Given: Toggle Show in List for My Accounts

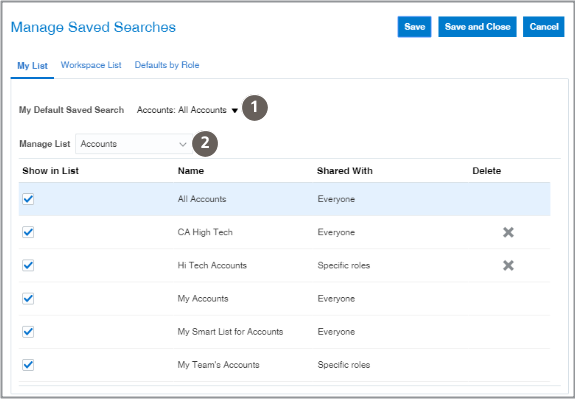Looking at the screenshot, I should [28, 299].
